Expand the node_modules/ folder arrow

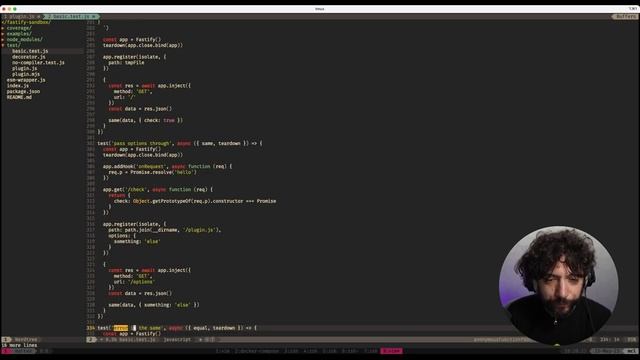coord(3,40)
